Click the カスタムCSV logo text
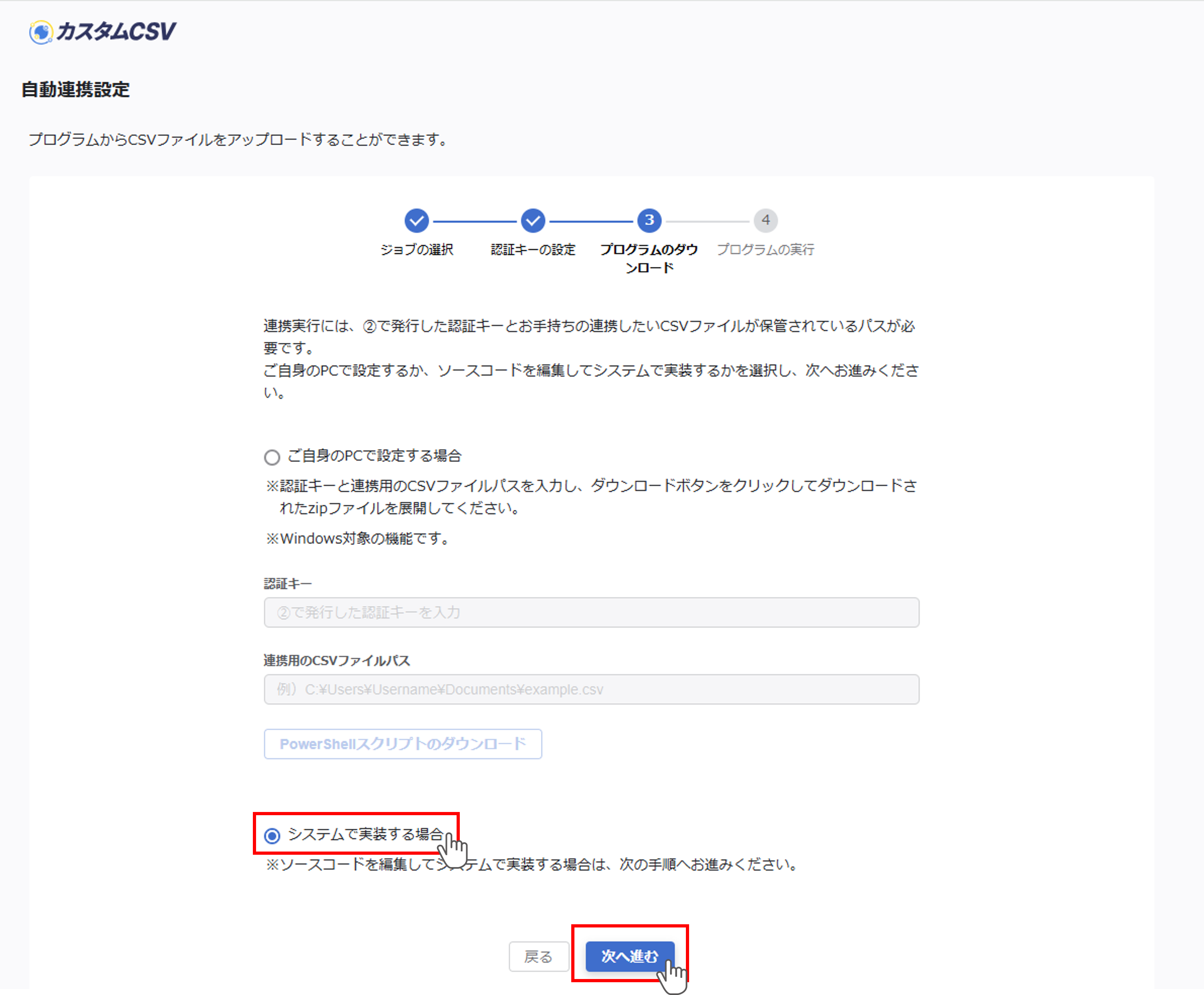 (116, 32)
